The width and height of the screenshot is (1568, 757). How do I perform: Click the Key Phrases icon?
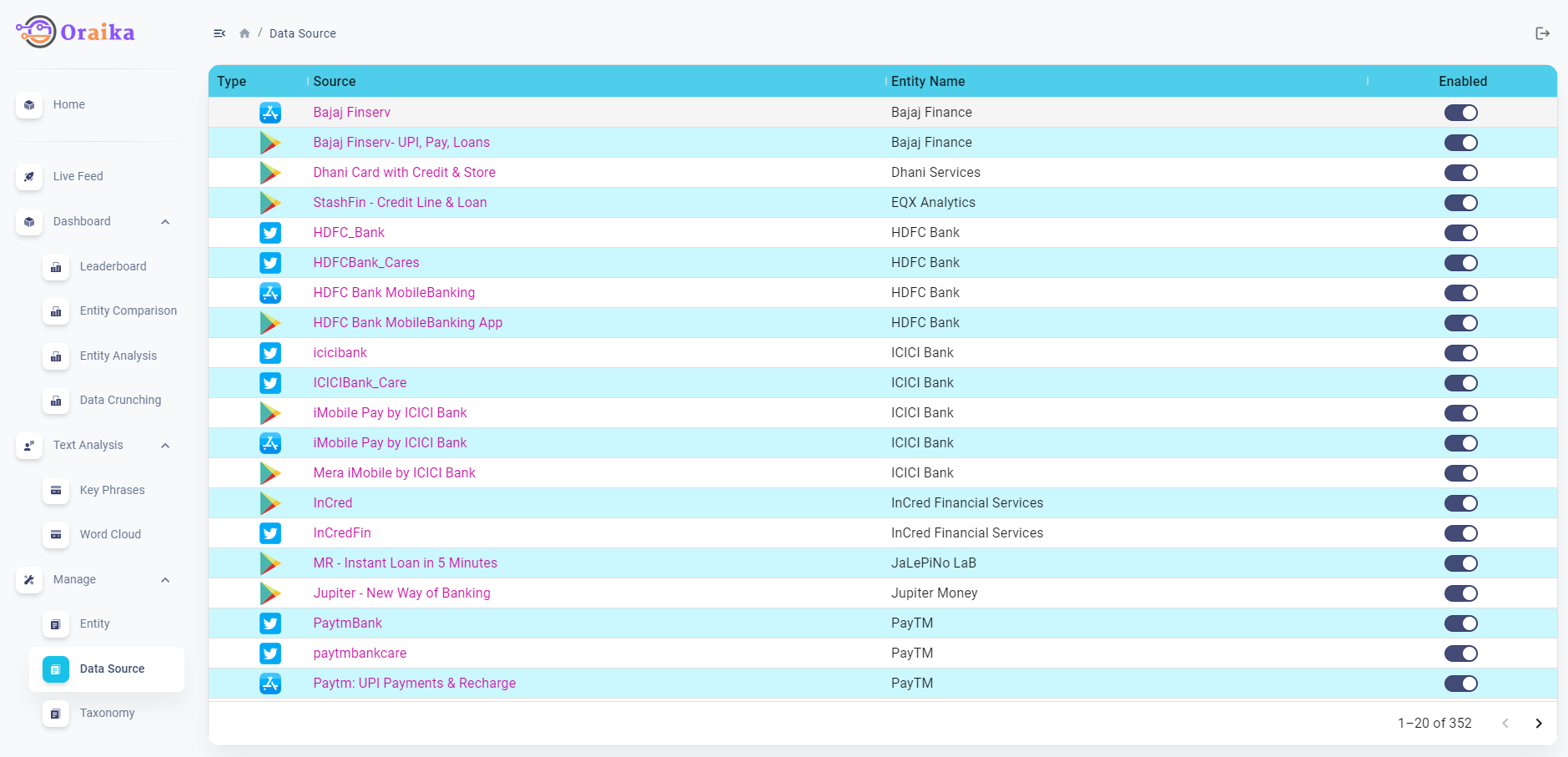56,491
